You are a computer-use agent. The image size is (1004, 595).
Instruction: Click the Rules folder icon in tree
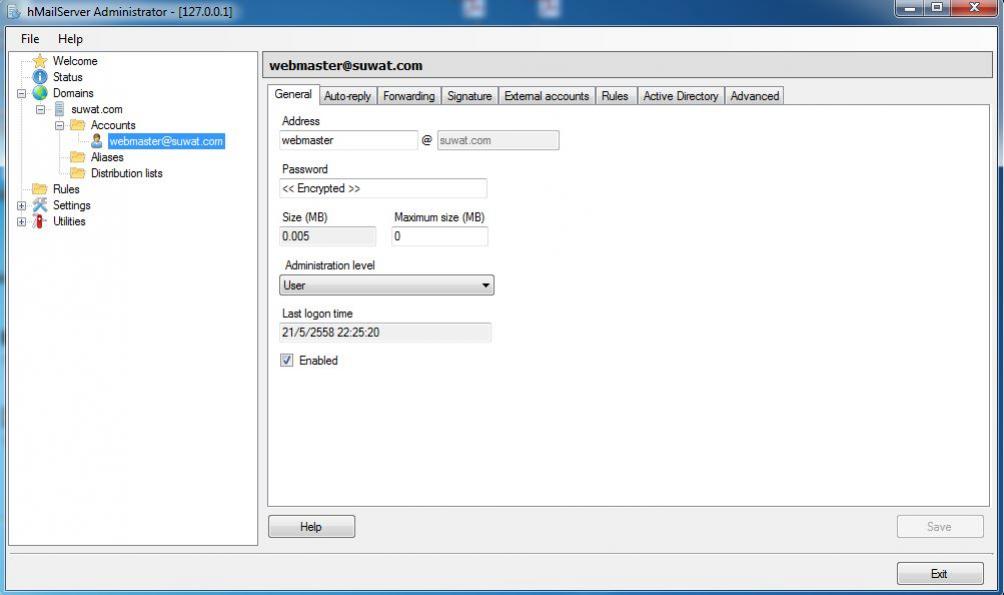(x=40, y=189)
